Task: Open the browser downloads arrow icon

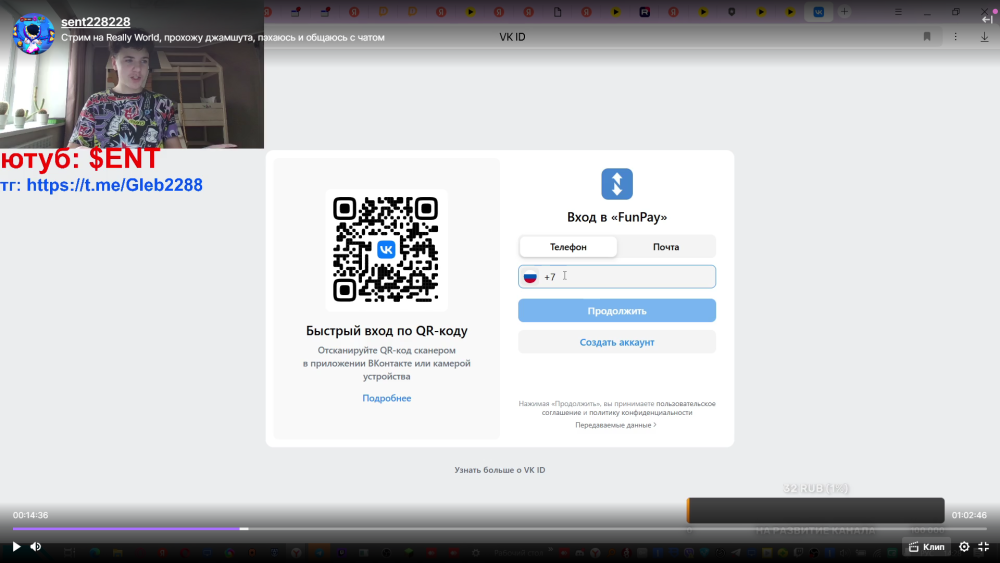Action: (984, 37)
